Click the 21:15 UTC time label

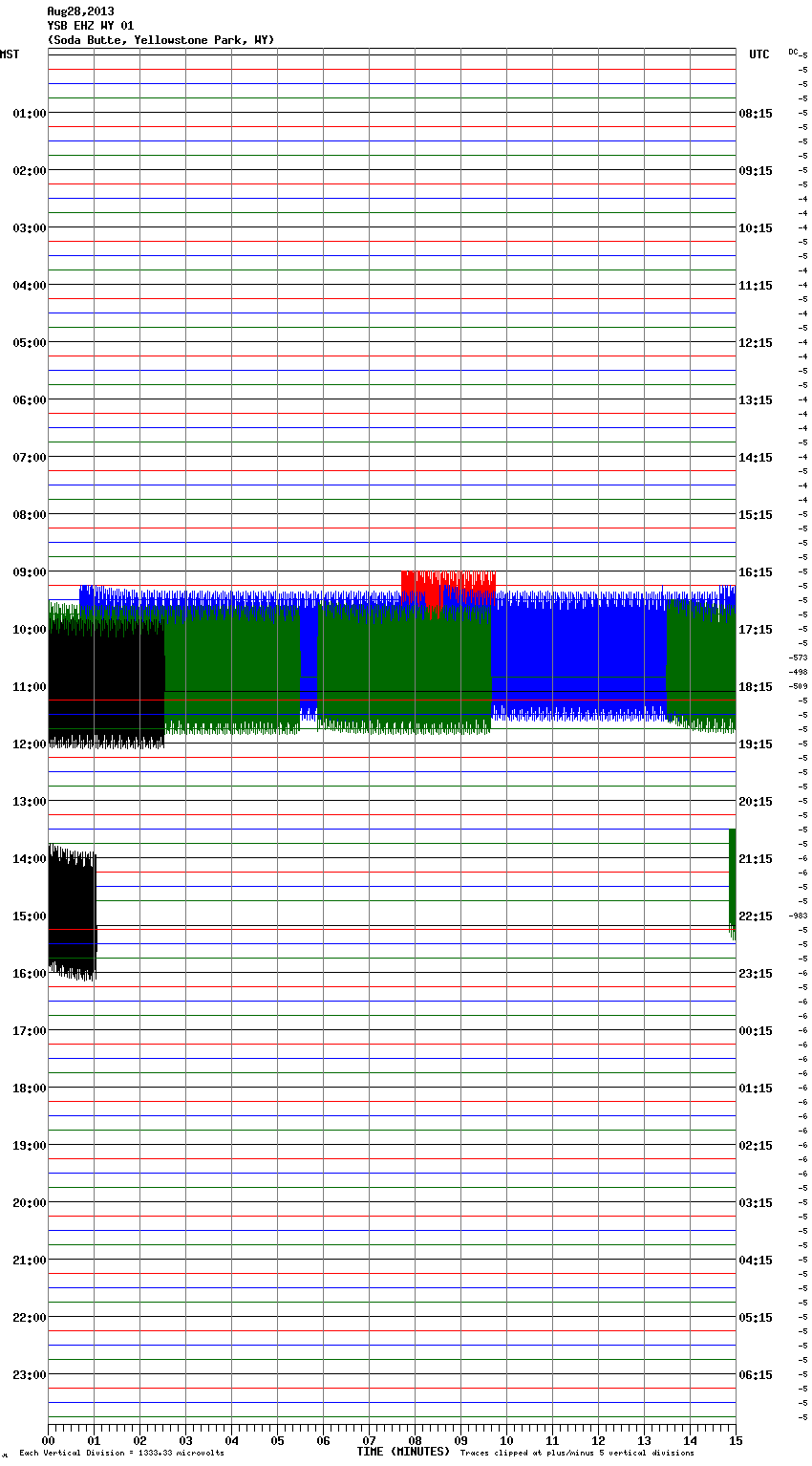(x=756, y=859)
